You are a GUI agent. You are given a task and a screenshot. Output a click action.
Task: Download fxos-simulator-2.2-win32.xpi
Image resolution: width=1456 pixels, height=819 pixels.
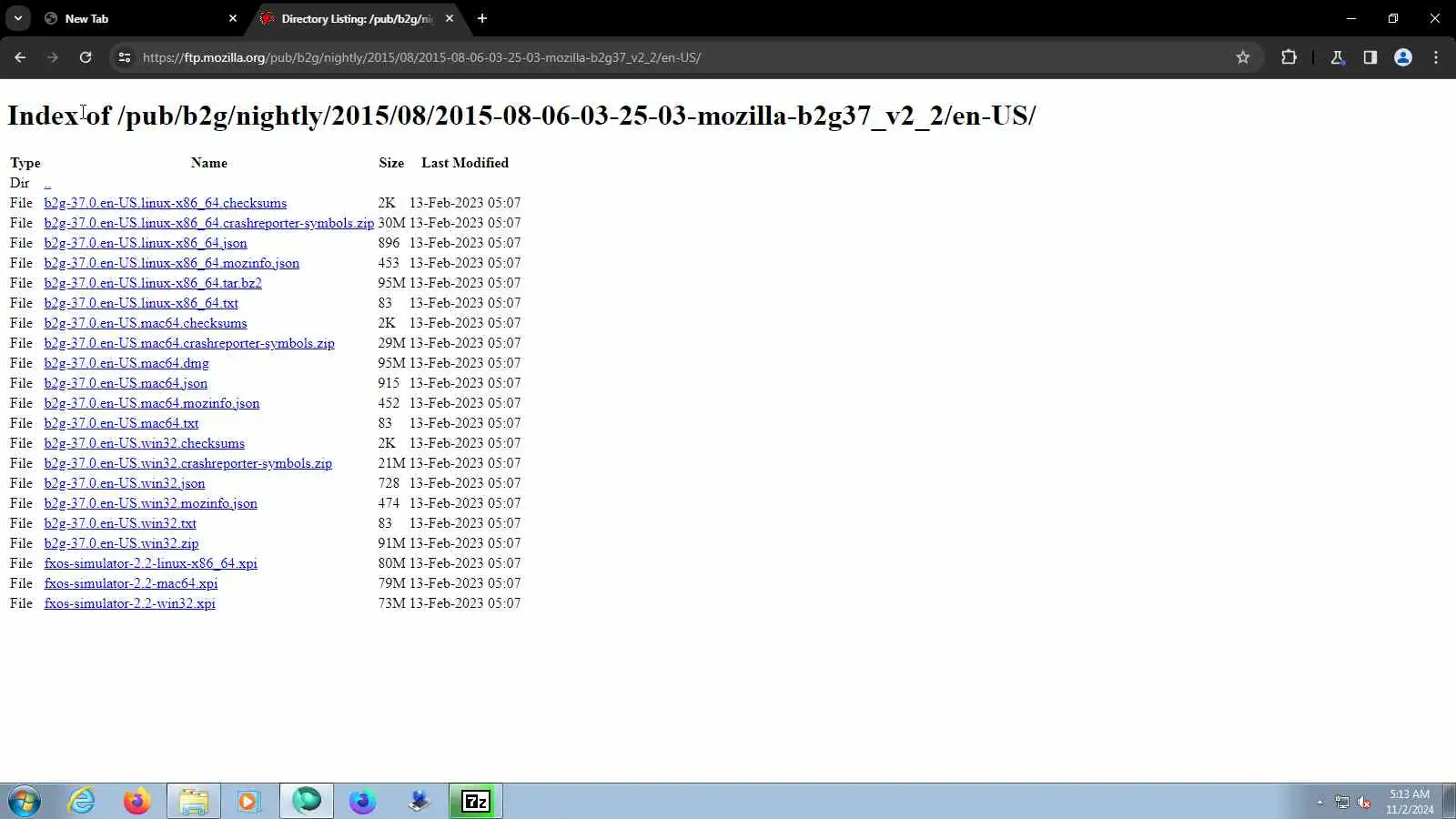point(129,603)
